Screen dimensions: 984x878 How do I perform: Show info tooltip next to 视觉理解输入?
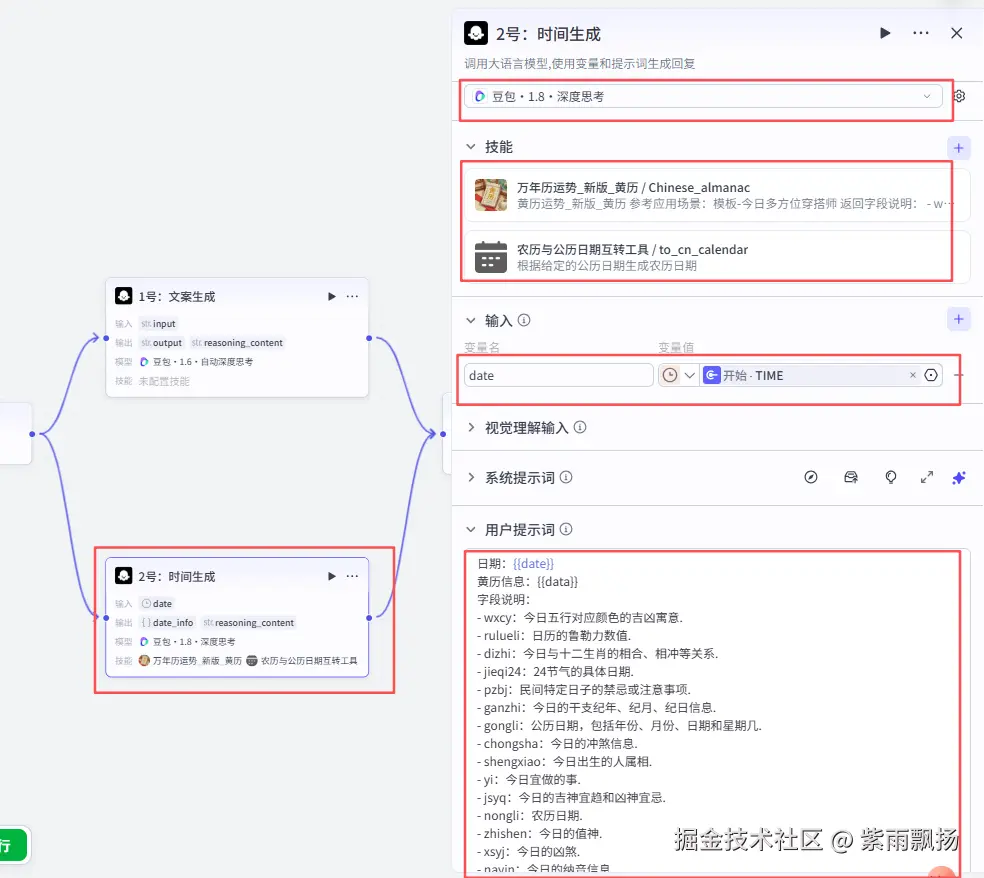click(580, 427)
